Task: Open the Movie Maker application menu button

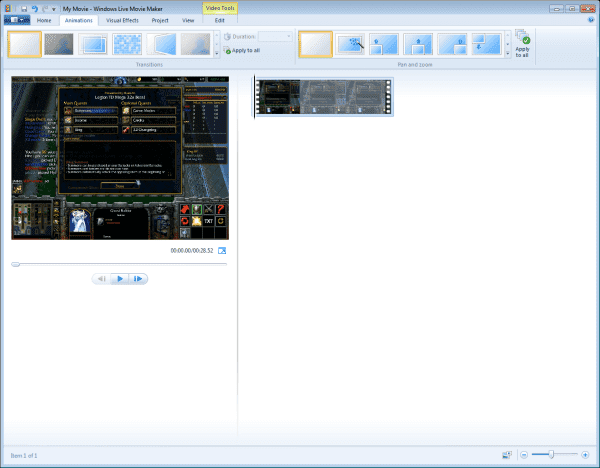Action: (17, 20)
